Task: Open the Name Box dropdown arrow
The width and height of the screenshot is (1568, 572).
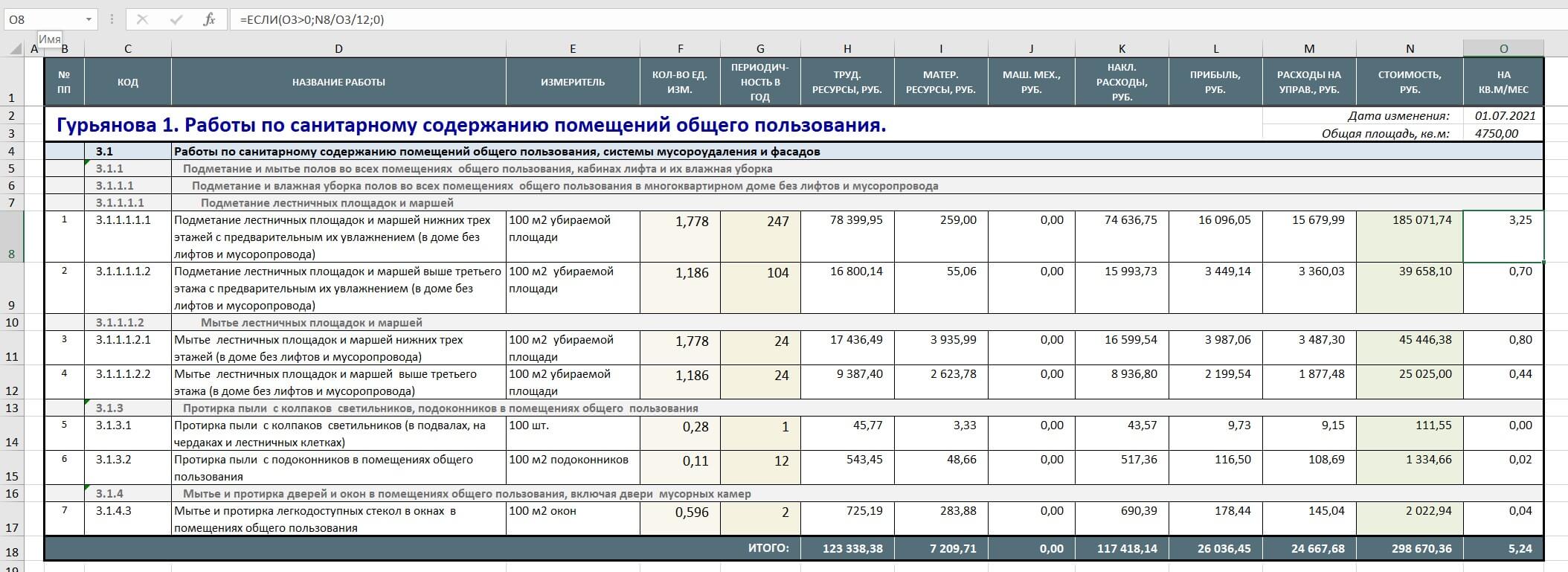Action: click(x=89, y=20)
